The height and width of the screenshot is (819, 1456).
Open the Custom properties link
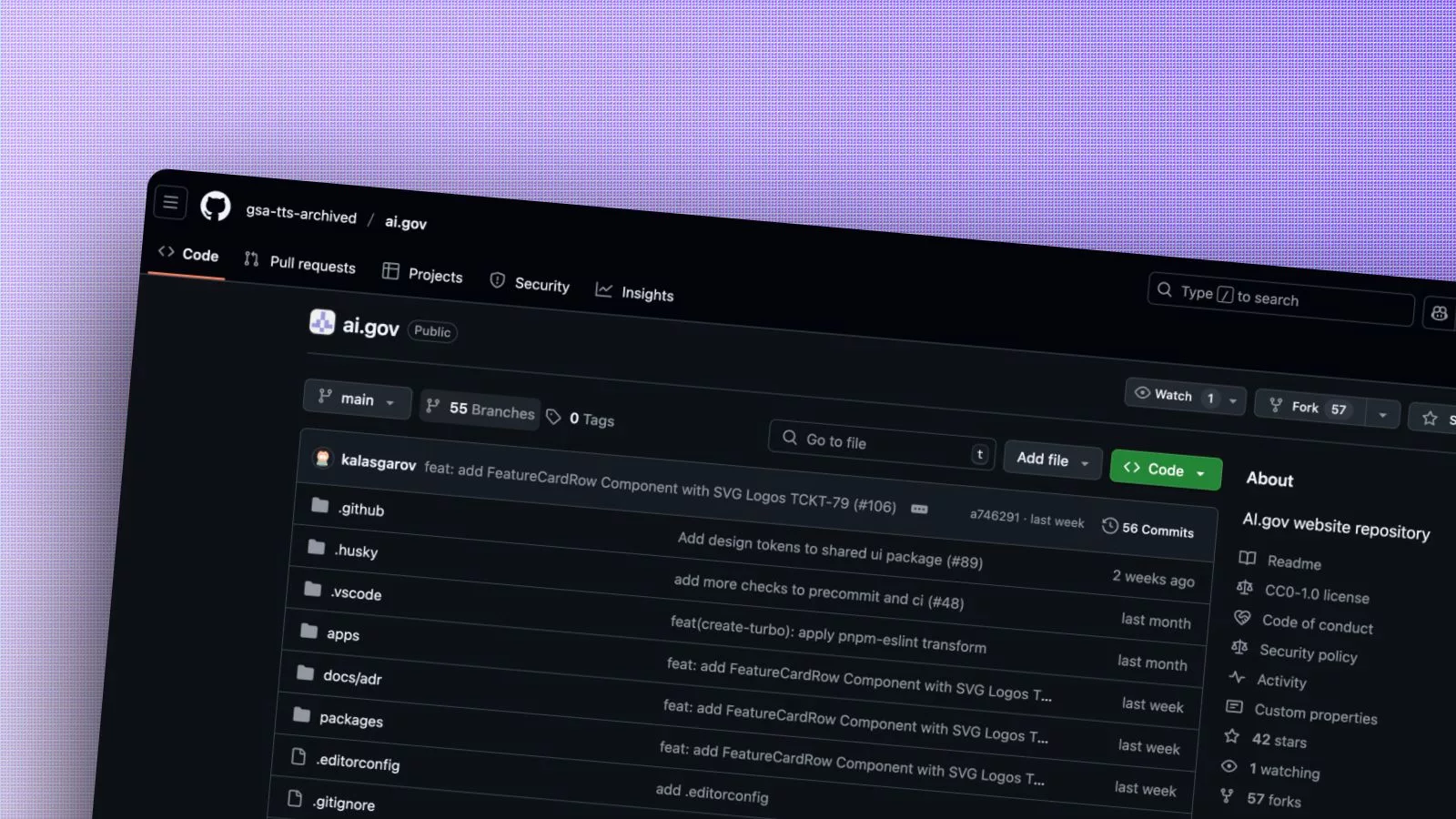pyautogui.click(x=1315, y=713)
